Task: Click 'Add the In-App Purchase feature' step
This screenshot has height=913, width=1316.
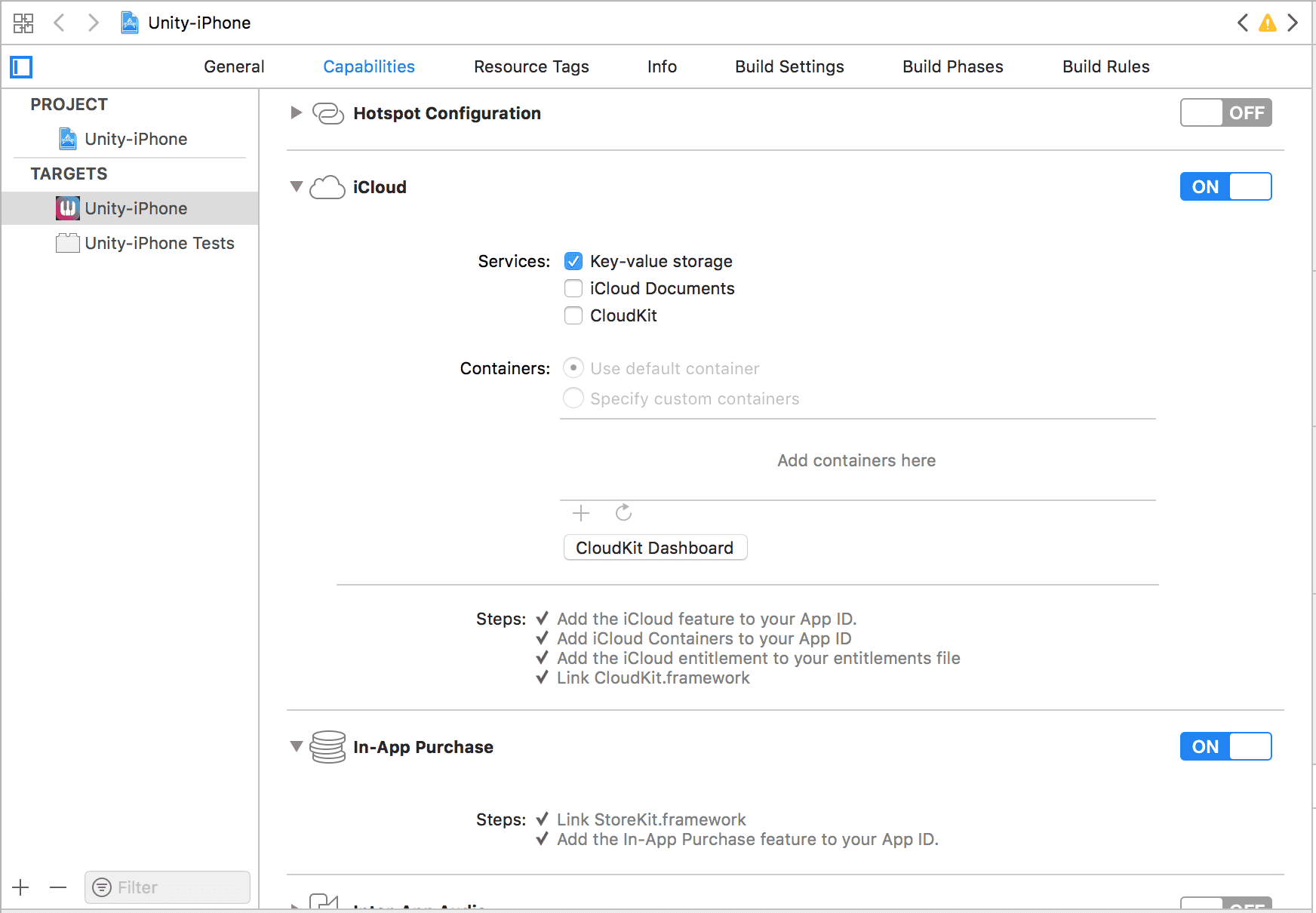Action: point(748,839)
